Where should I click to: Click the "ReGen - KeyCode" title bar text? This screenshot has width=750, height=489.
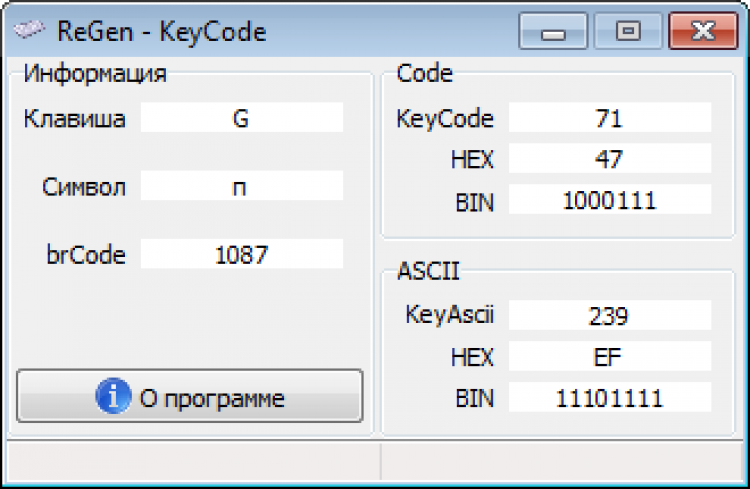point(162,31)
